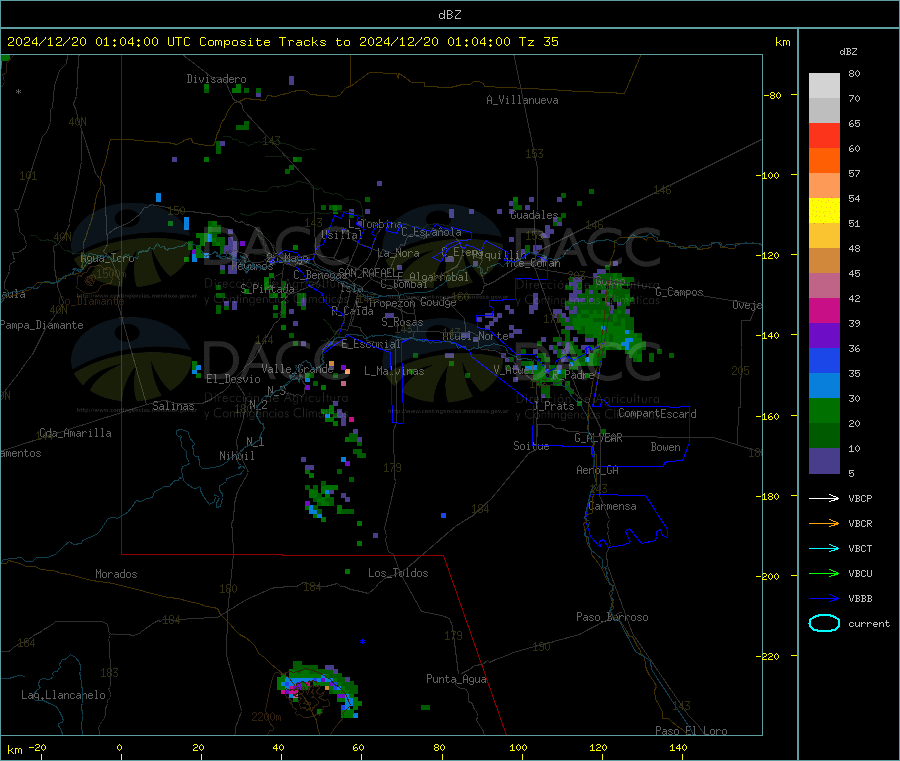Click the S_Rosas map label
The width and height of the screenshot is (900, 761).
coord(402,323)
